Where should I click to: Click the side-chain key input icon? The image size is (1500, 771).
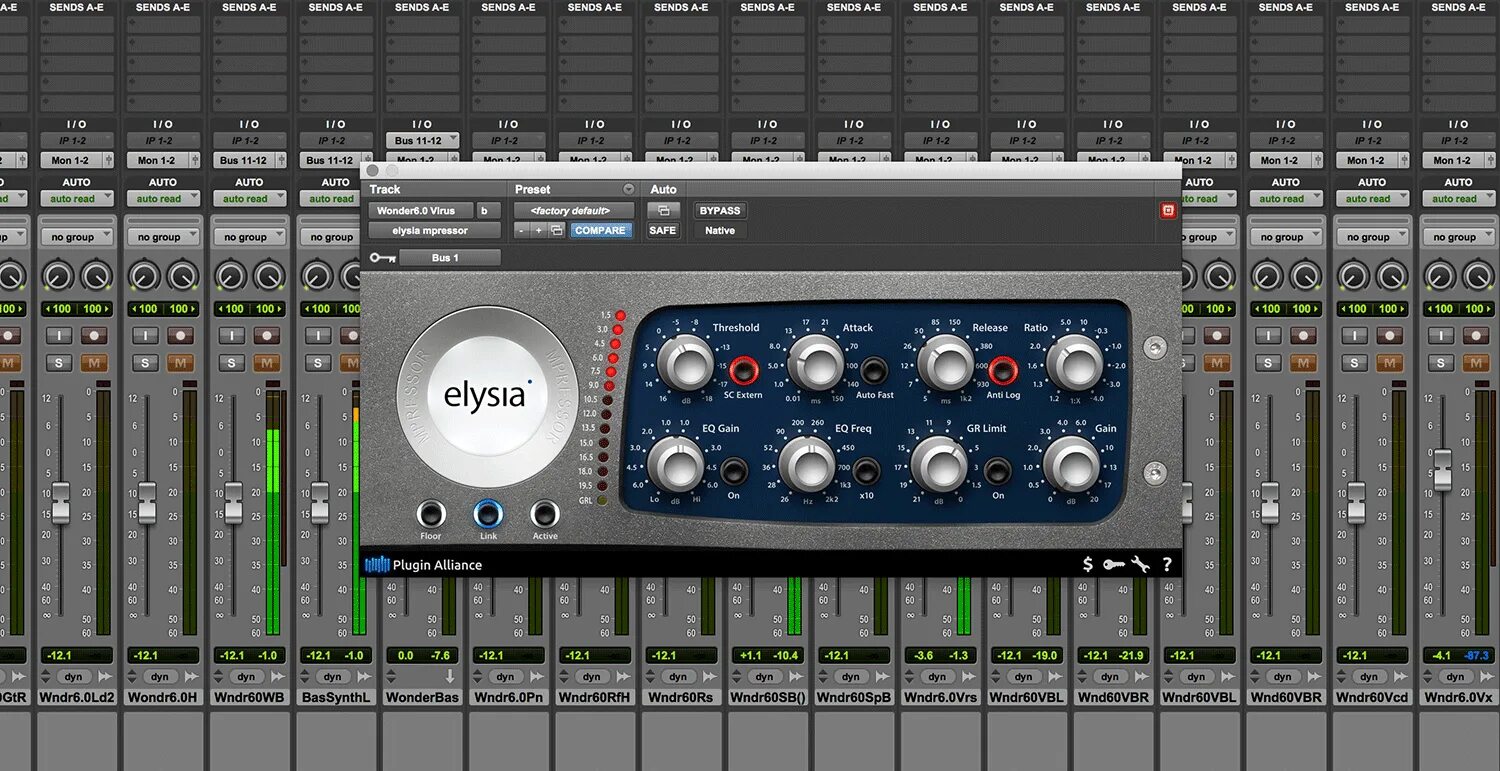click(382, 258)
